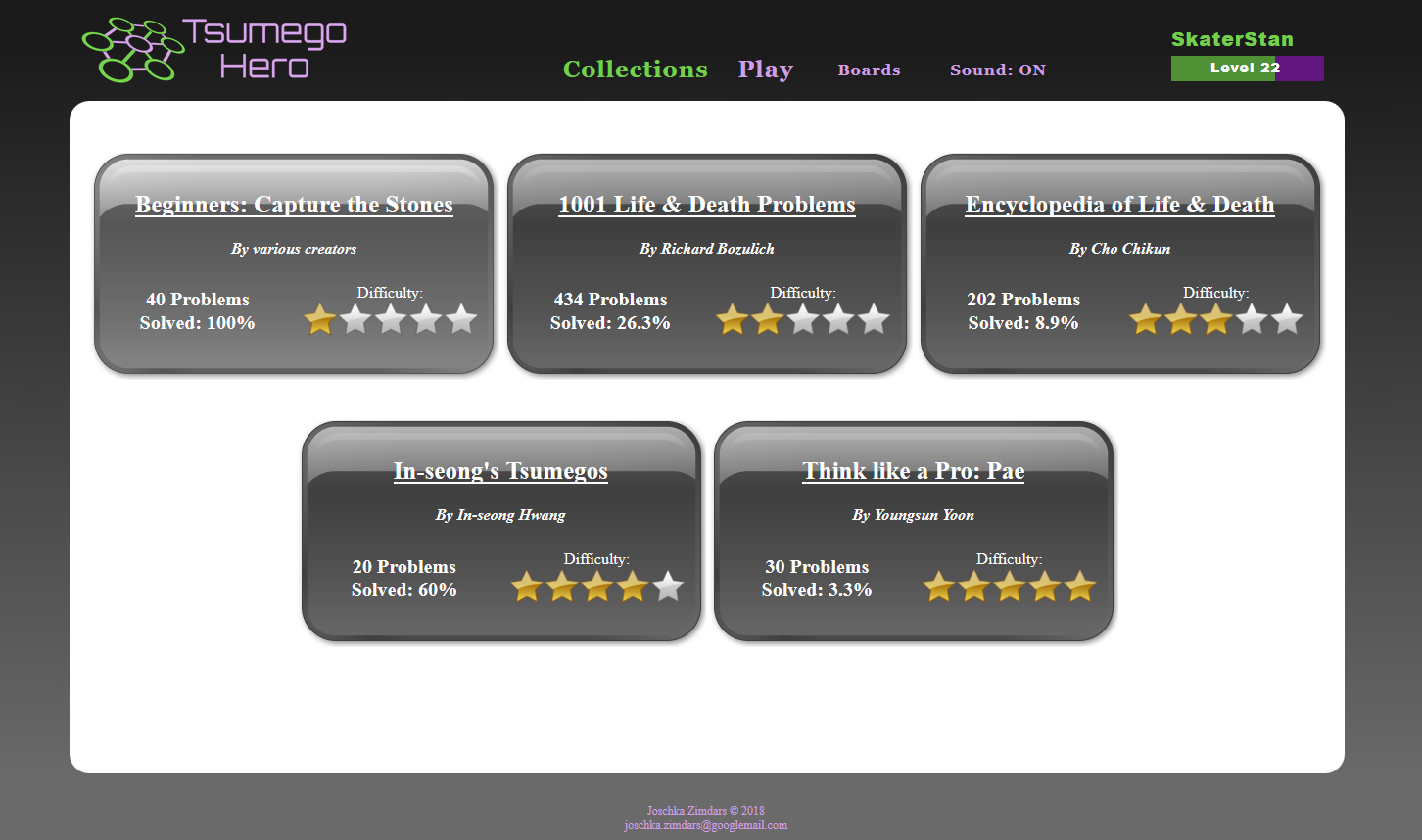Toggle Sound off in the top navigation

pos(997,70)
